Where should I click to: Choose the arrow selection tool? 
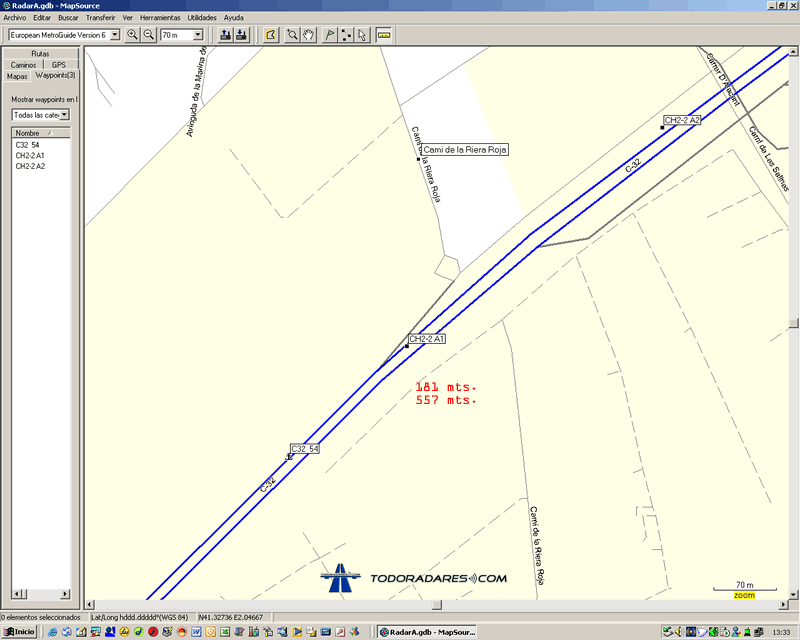pyautogui.click(x=362, y=35)
